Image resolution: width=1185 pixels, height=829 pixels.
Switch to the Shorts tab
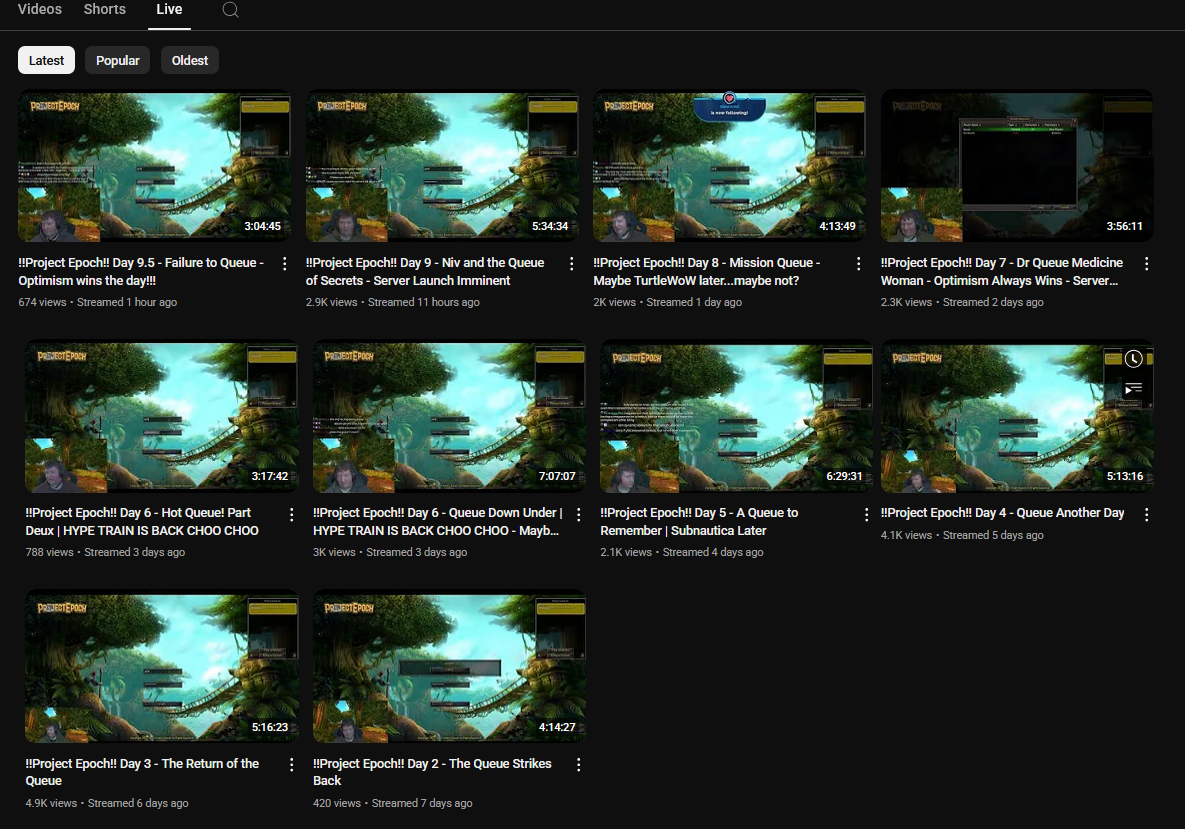pyautogui.click(x=105, y=9)
